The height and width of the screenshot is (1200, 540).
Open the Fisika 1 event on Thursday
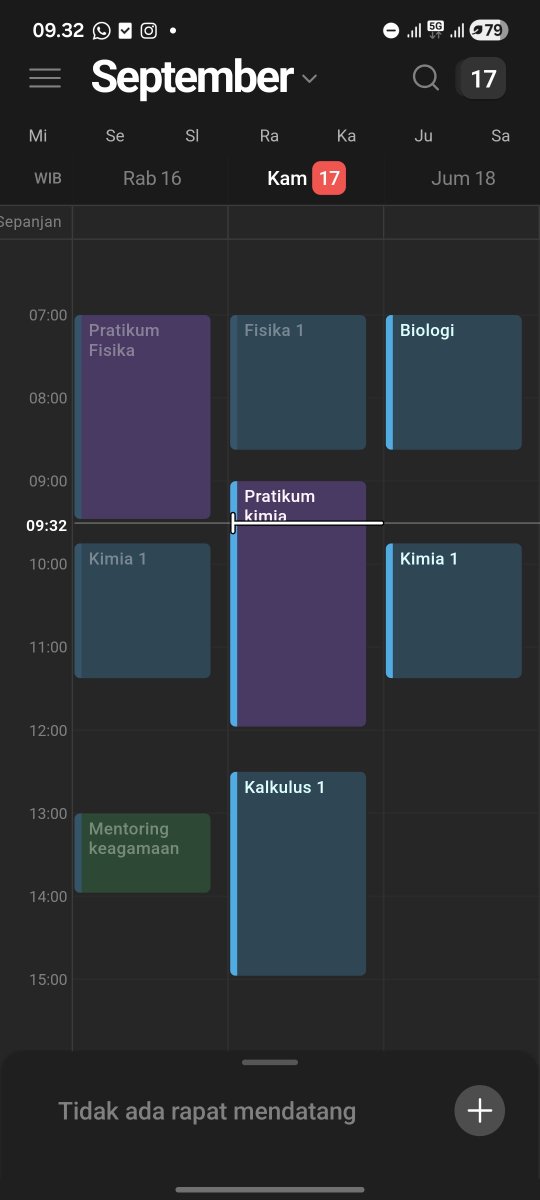click(298, 383)
